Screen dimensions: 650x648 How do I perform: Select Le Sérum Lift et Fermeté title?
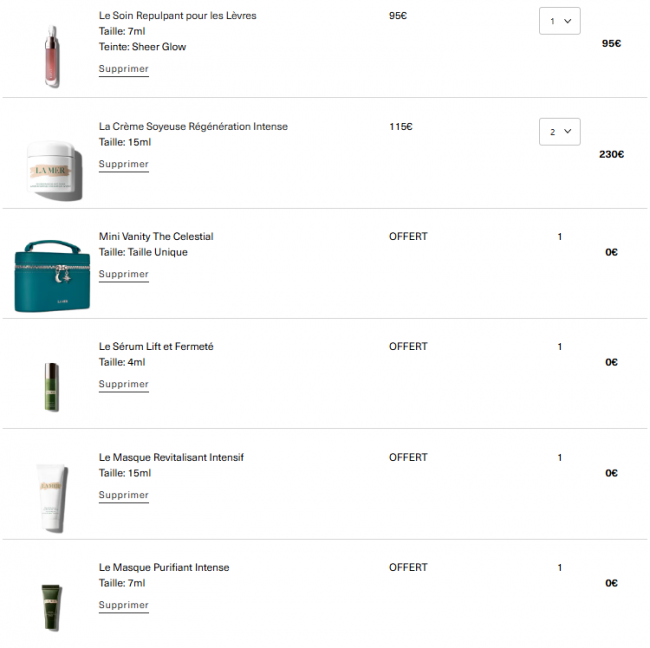[156, 347]
